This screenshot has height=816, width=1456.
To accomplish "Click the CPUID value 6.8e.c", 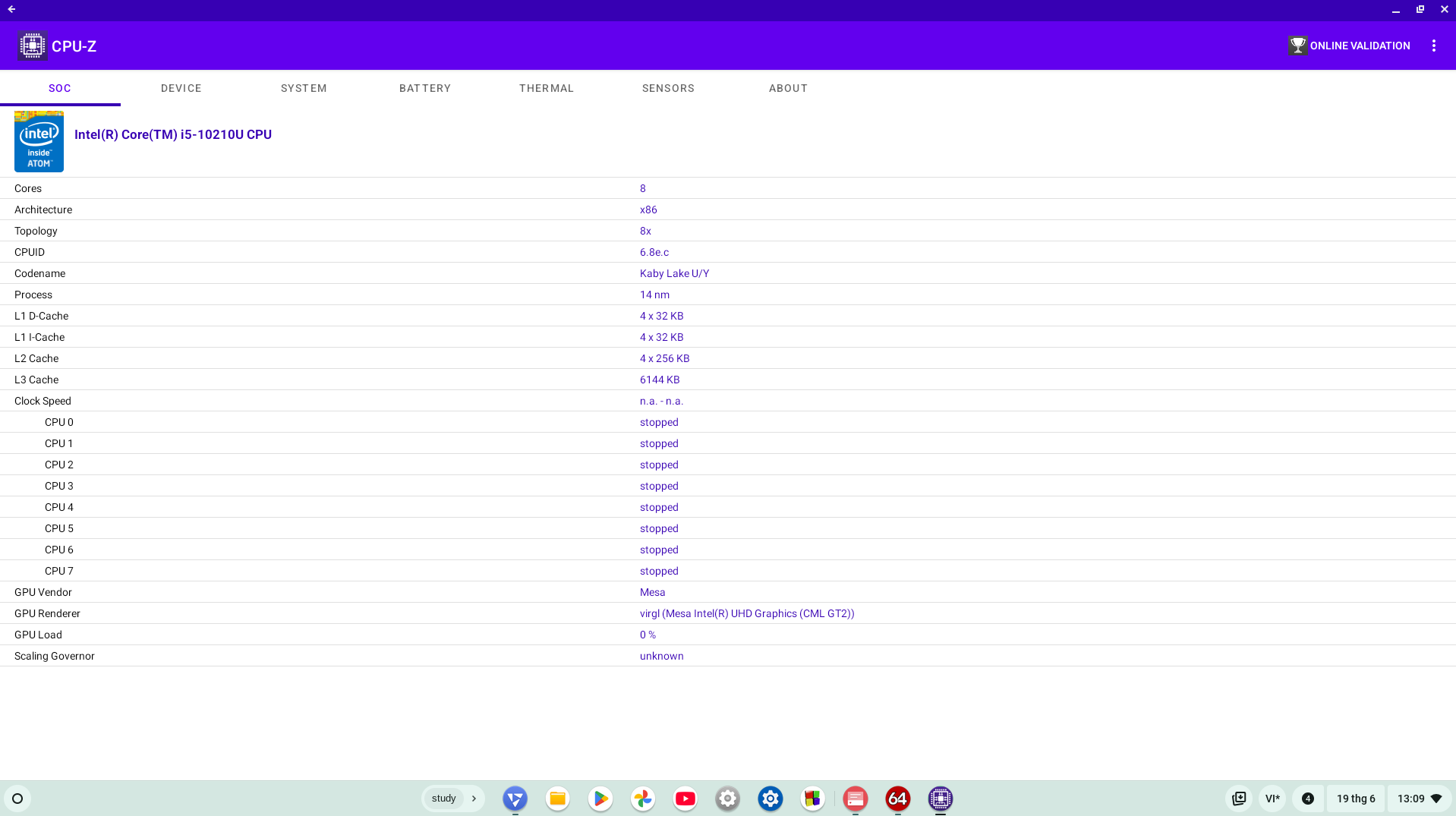I will pos(654,252).
